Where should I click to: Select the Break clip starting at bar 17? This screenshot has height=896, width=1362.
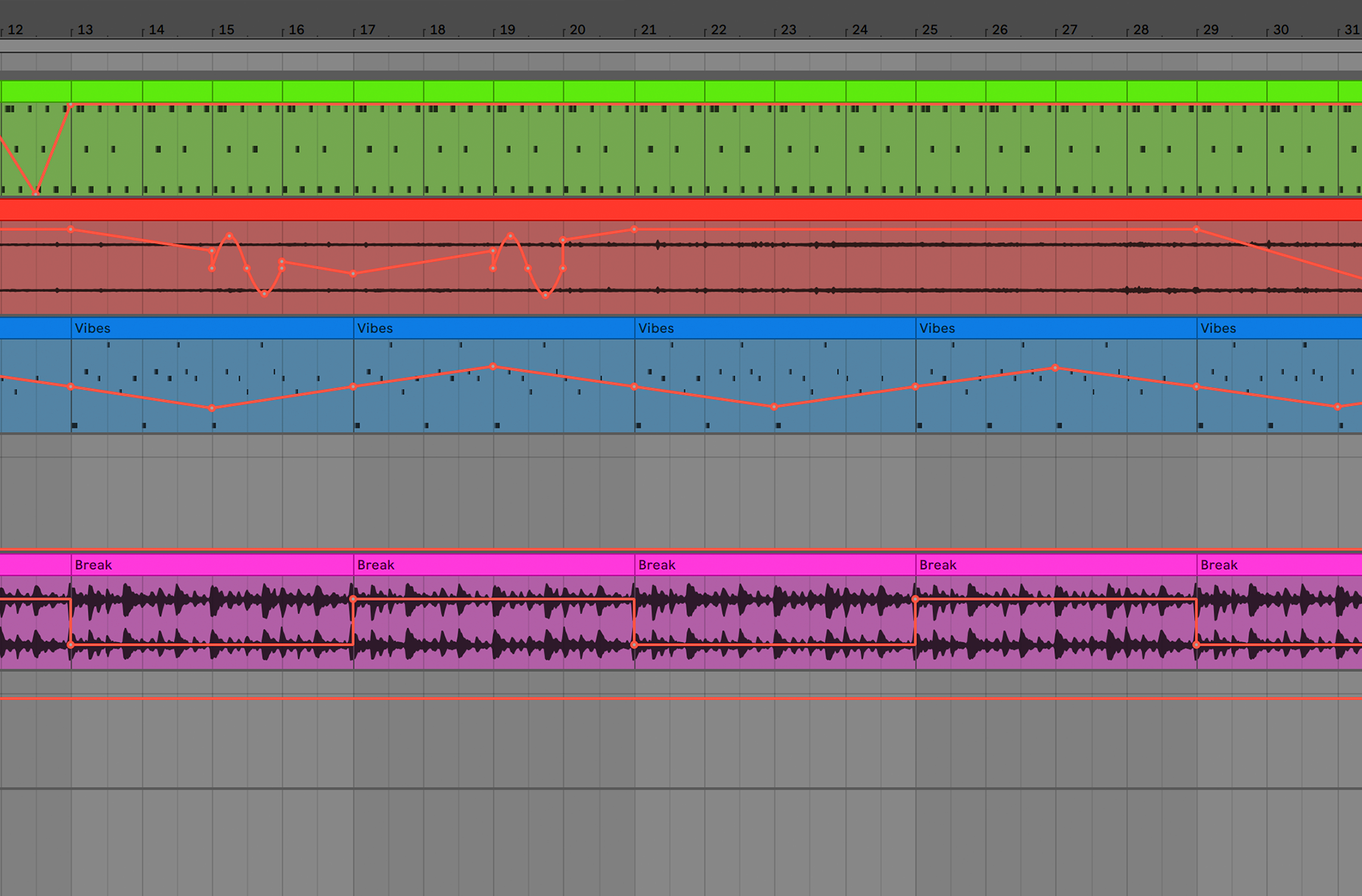click(x=494, y=565)
